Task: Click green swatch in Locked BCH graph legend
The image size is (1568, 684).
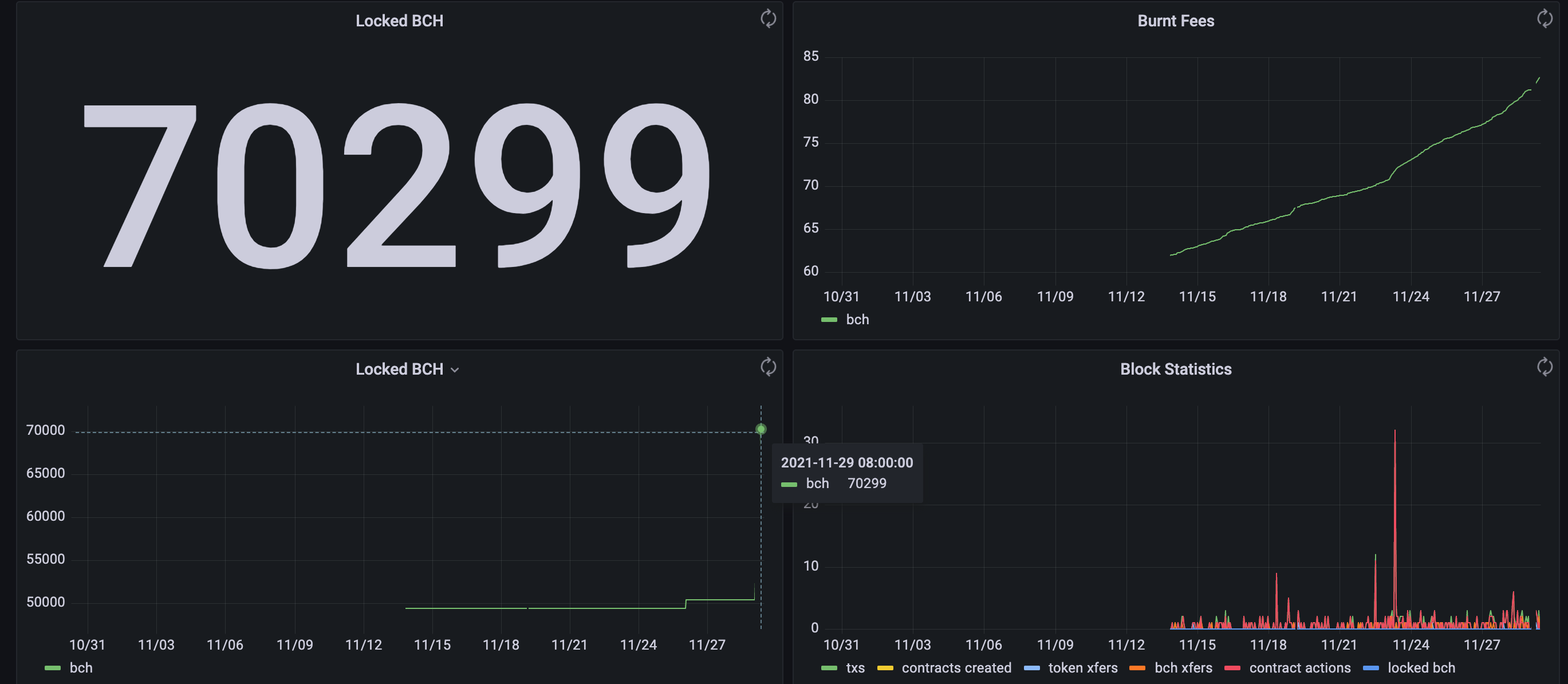Action: (x=52, y=668)
